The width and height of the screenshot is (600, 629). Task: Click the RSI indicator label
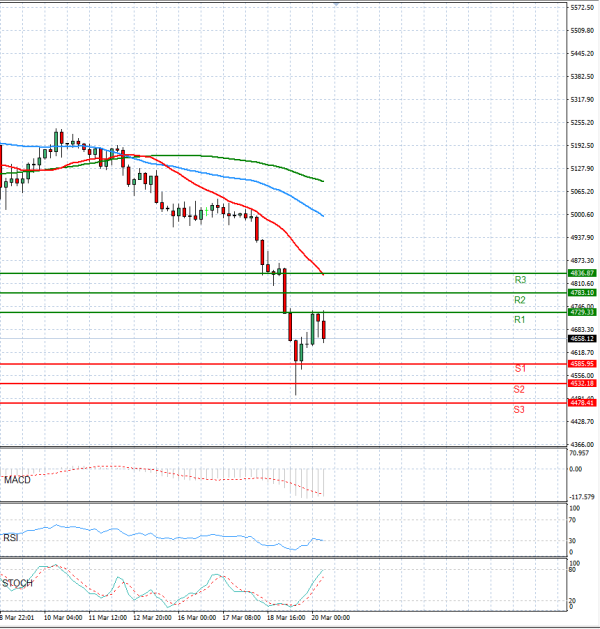click(12, 536)
